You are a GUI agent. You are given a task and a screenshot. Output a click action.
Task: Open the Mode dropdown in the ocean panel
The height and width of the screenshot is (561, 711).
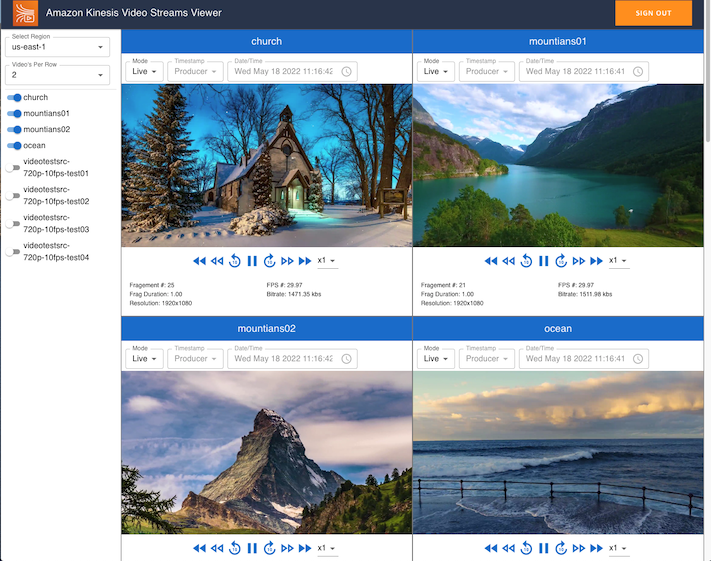pyautogui.click(x=436, y=359)
